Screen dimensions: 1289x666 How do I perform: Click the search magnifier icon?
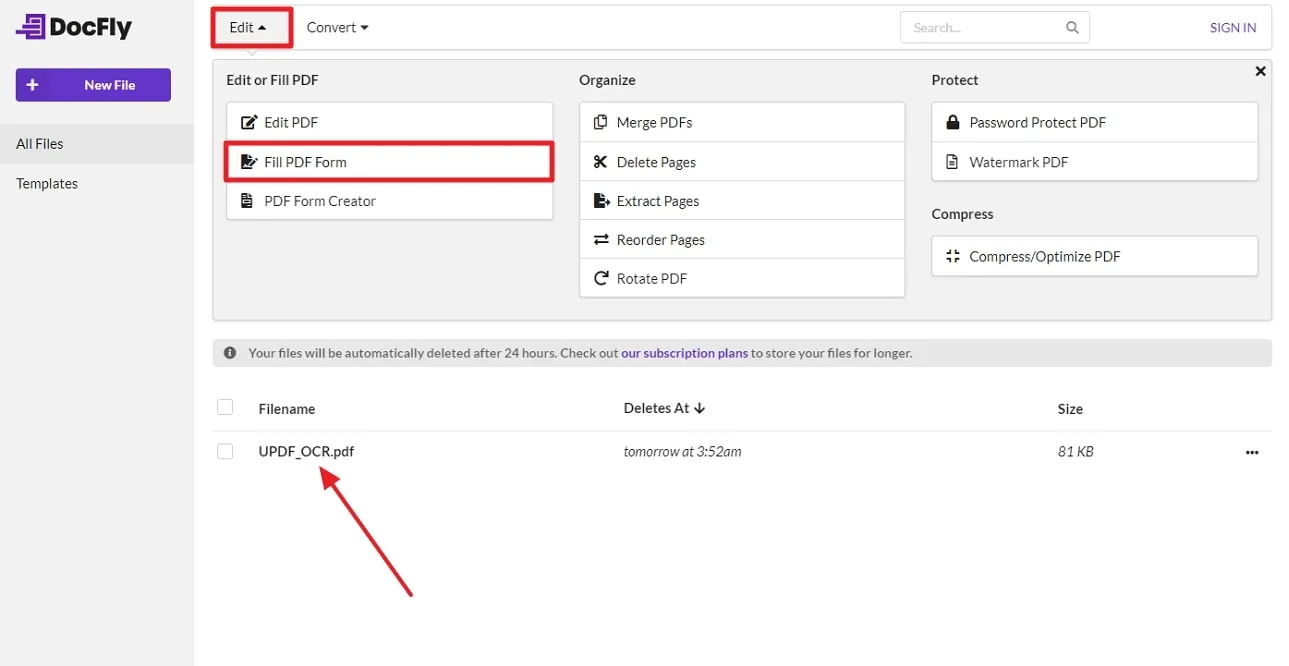click(x=1071, y=27)
